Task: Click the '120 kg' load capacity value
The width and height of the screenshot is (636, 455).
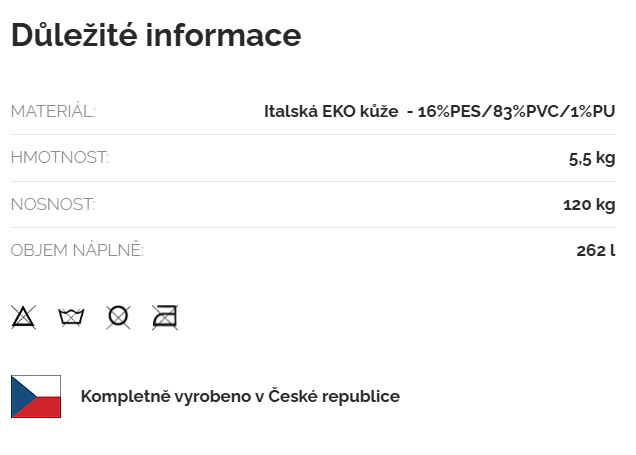Action: point(589,205)
